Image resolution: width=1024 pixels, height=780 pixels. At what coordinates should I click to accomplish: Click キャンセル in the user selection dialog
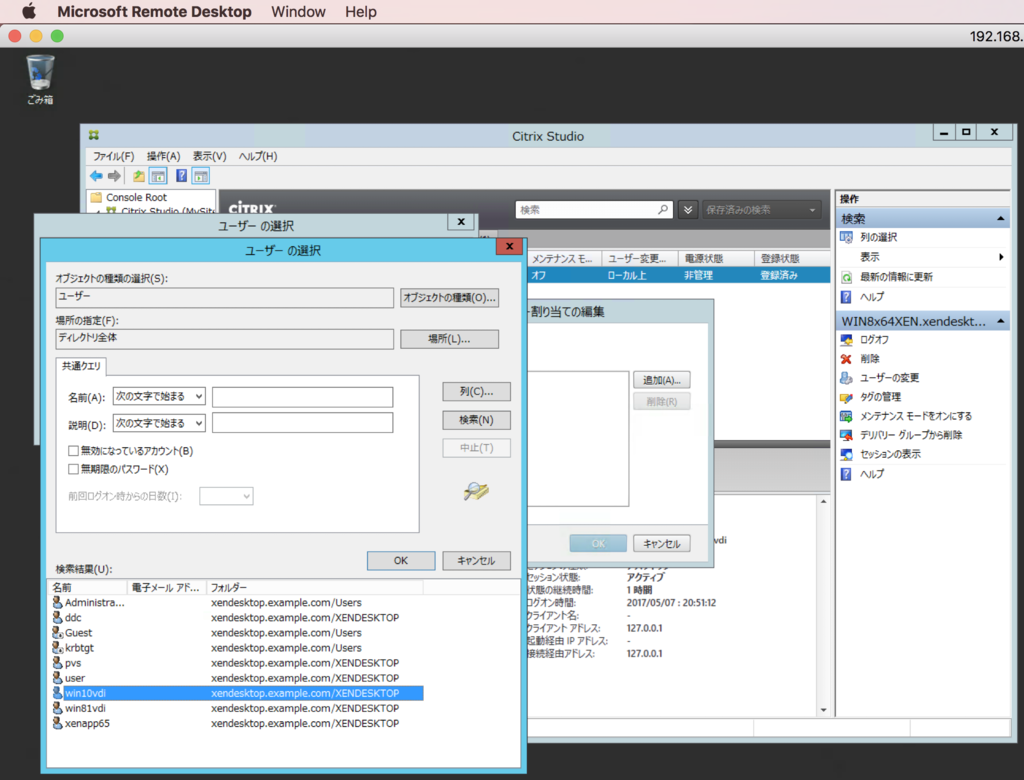coord(476,561)
